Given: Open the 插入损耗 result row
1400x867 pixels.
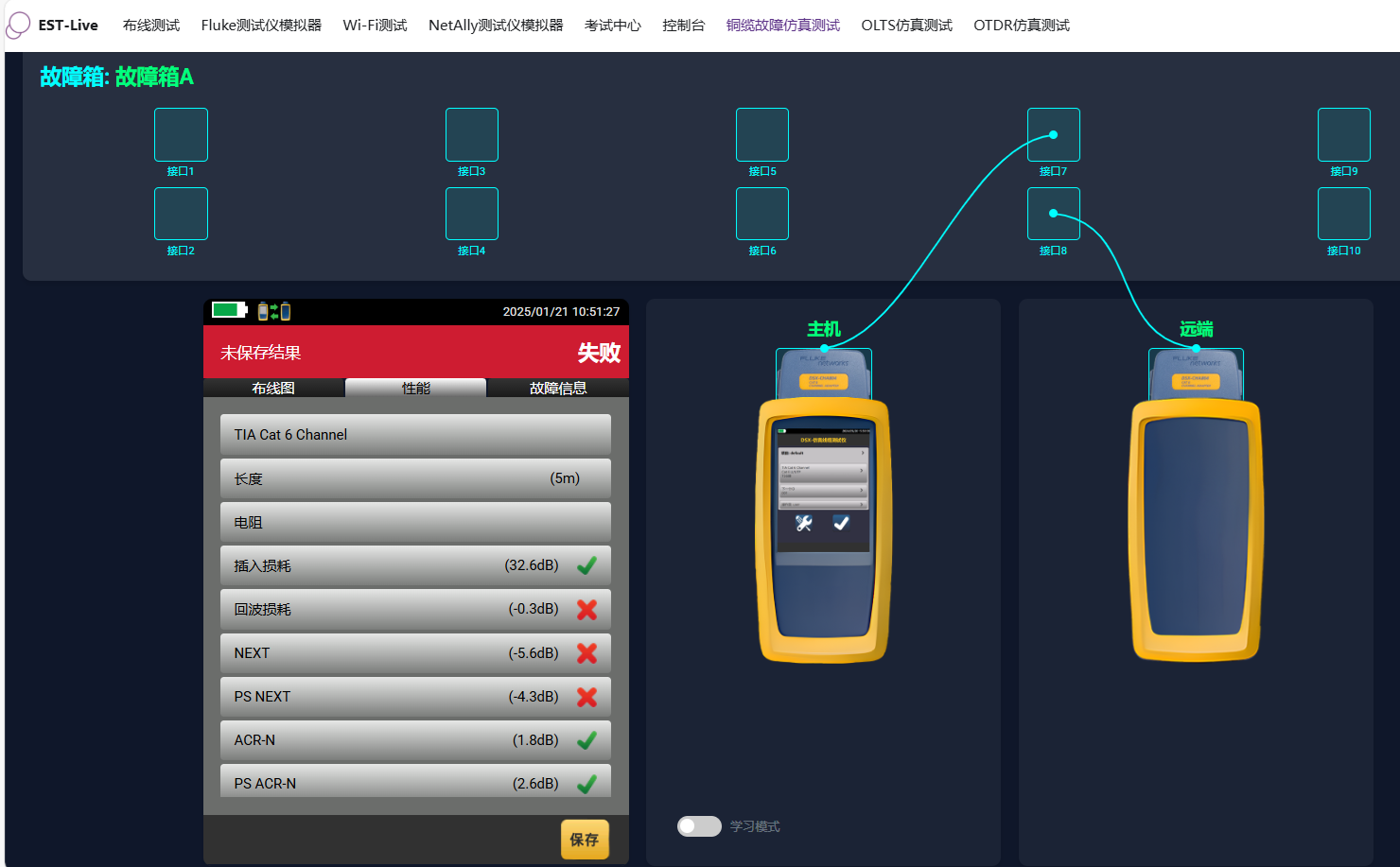Looking at the screenshot, I should tap(415, 565).
